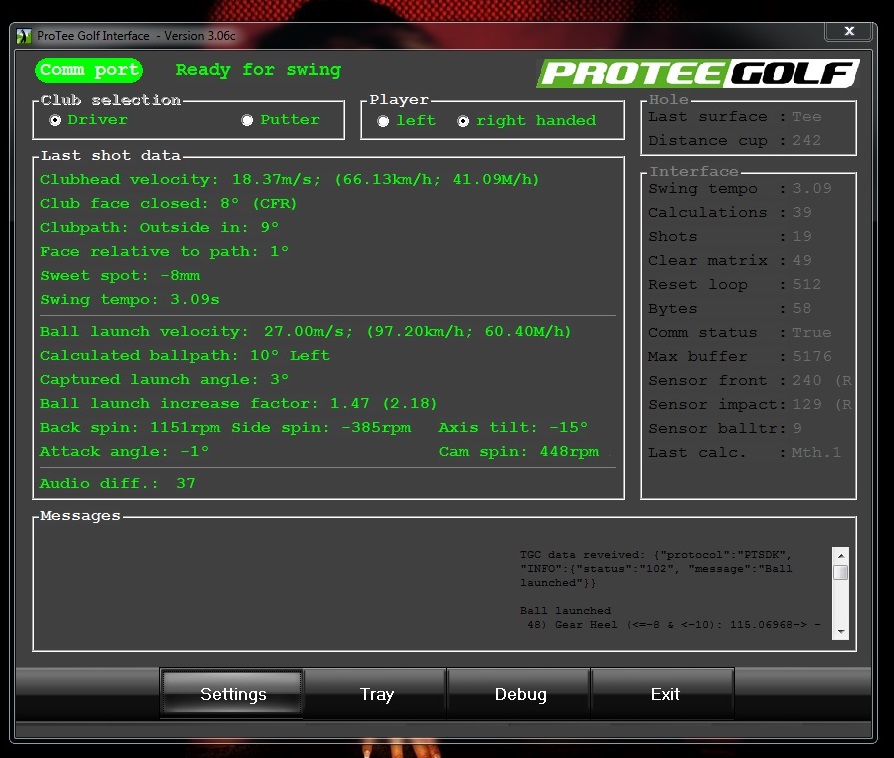Click the 'Sweet spot: -8mm' line
This screenshot has height=758, width=894.
[x=120, y=275]
